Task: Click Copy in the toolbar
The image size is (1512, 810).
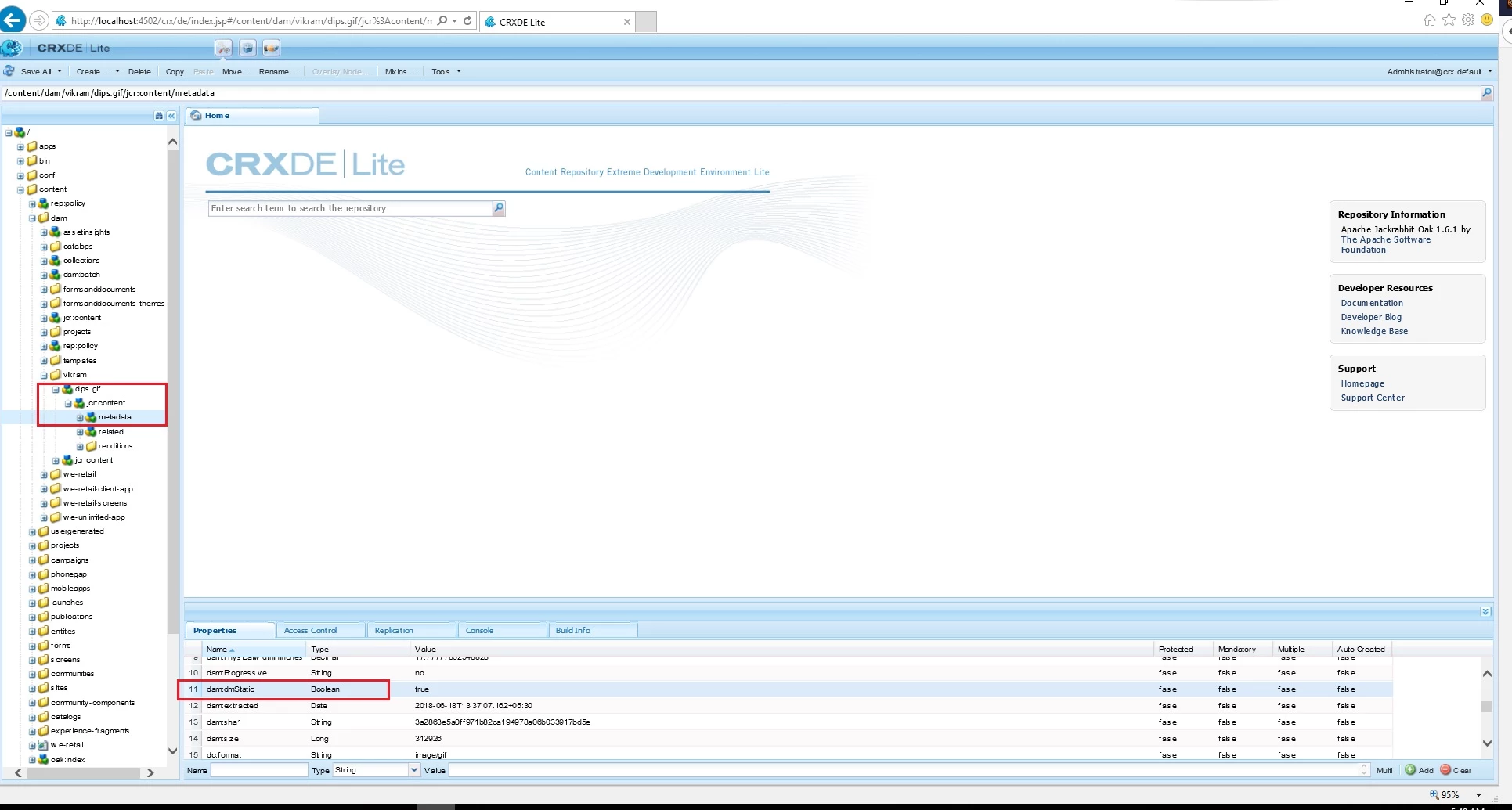Action: [175, 71]
